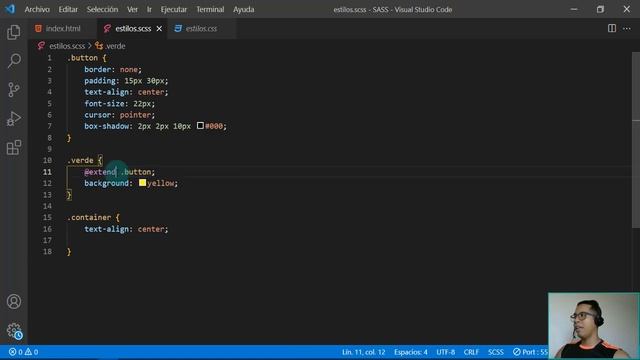Click line number 15 in the gutter
640x360 pixels.
(x=47, y=218)
